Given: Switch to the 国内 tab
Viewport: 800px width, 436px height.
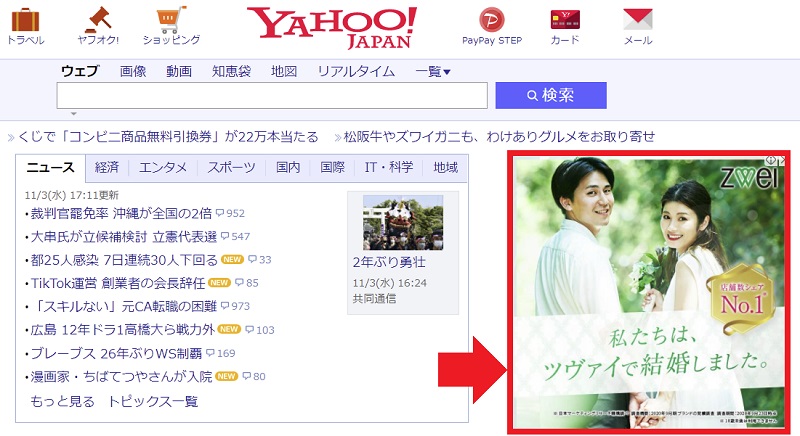Looking at the screenshot, I should tap(288, 167).
